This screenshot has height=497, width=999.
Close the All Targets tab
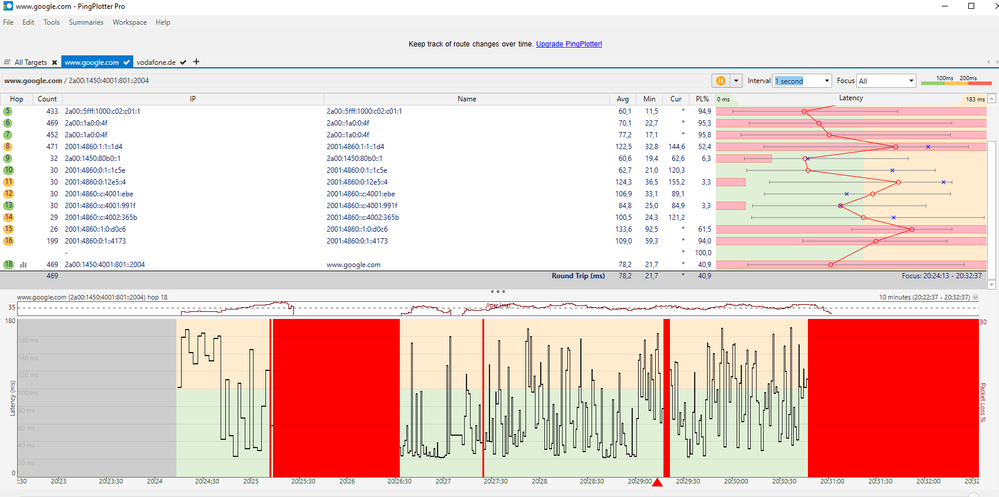pos(54,62)
